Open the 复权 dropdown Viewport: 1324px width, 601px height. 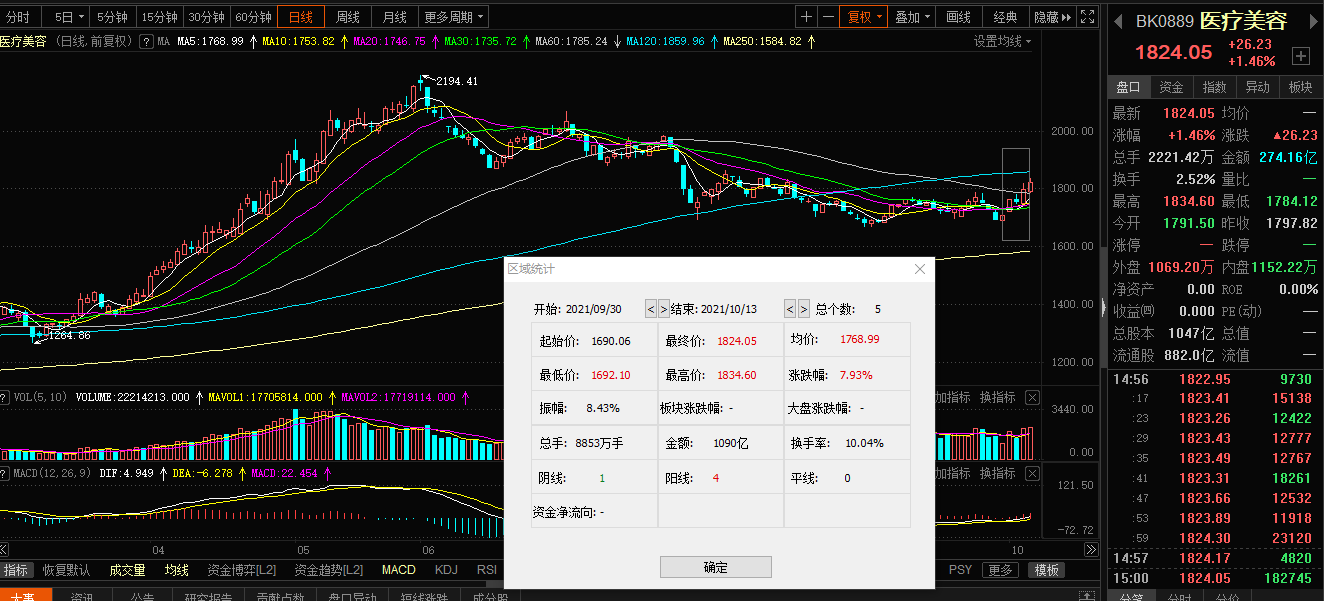tap(865, 17)
